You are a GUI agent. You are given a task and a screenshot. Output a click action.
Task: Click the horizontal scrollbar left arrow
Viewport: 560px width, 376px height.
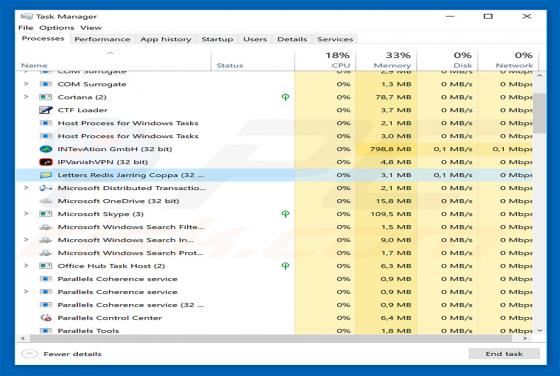[23, 338]
